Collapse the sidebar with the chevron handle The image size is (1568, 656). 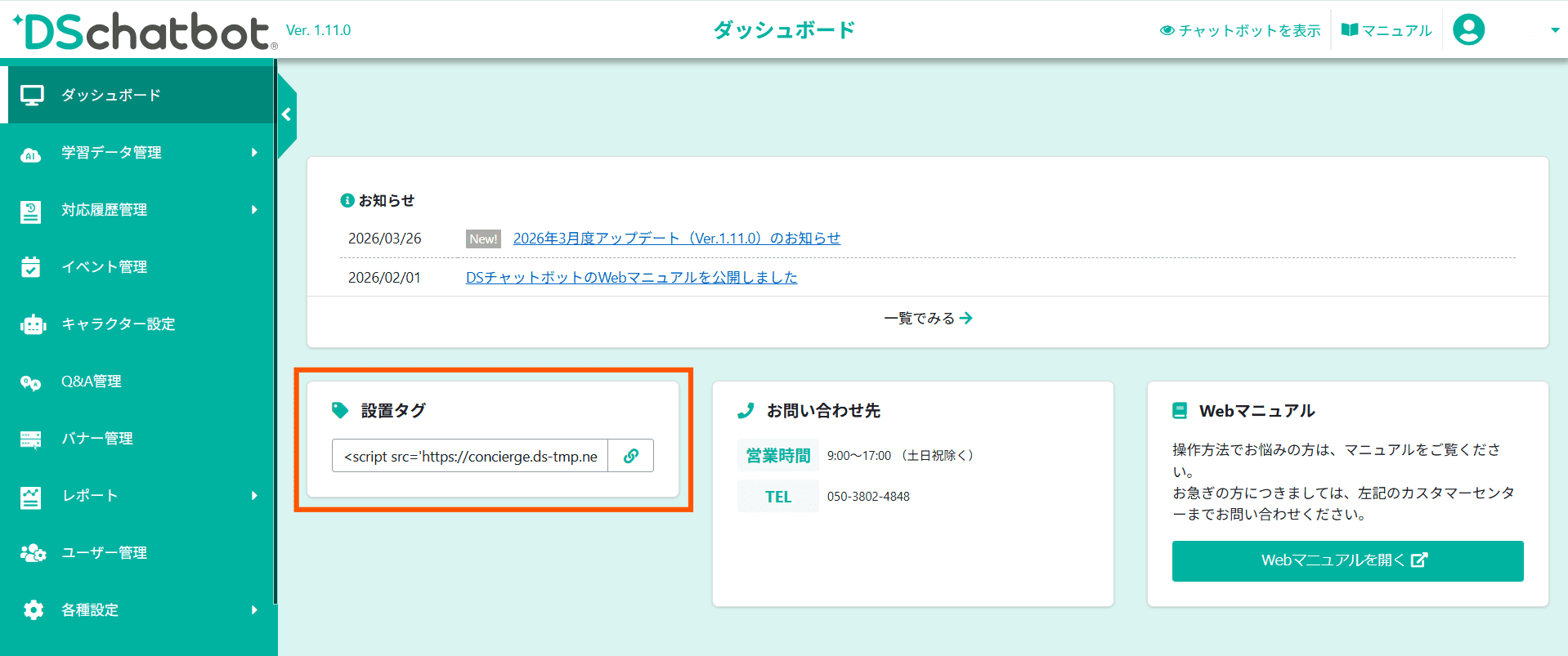tap(287, 115)
